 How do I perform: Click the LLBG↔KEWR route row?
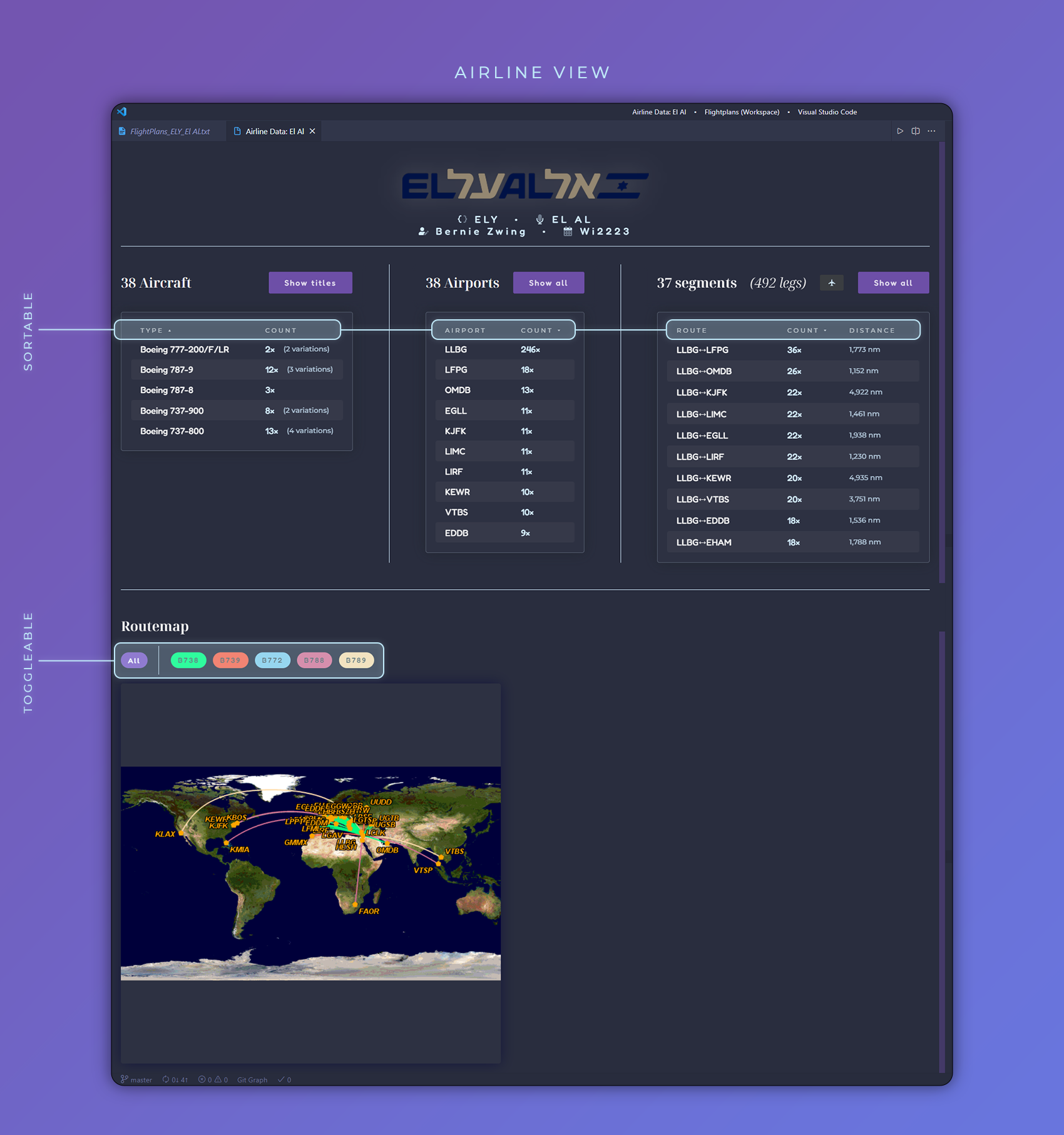(x=793, y=478)
